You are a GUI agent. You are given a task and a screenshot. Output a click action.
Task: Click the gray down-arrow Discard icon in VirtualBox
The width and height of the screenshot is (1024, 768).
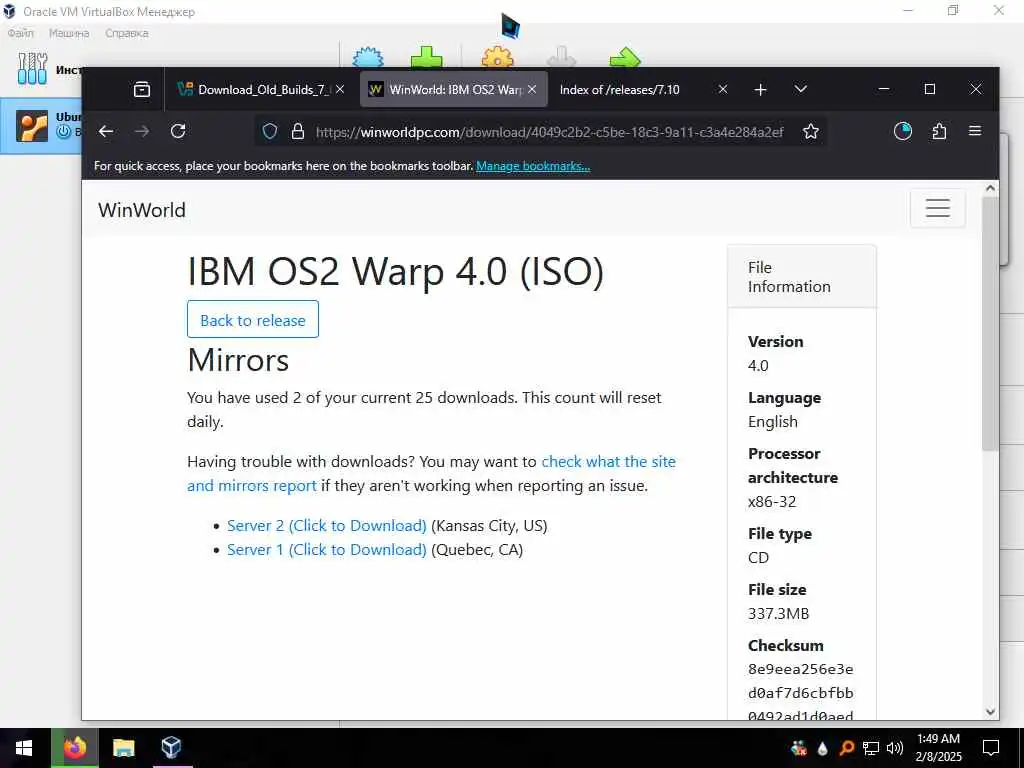(562, 57)
